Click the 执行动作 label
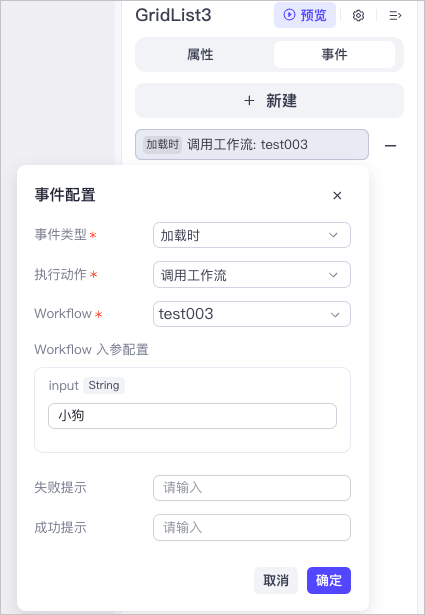The image size is (425, 615). [x=60, y=275]
